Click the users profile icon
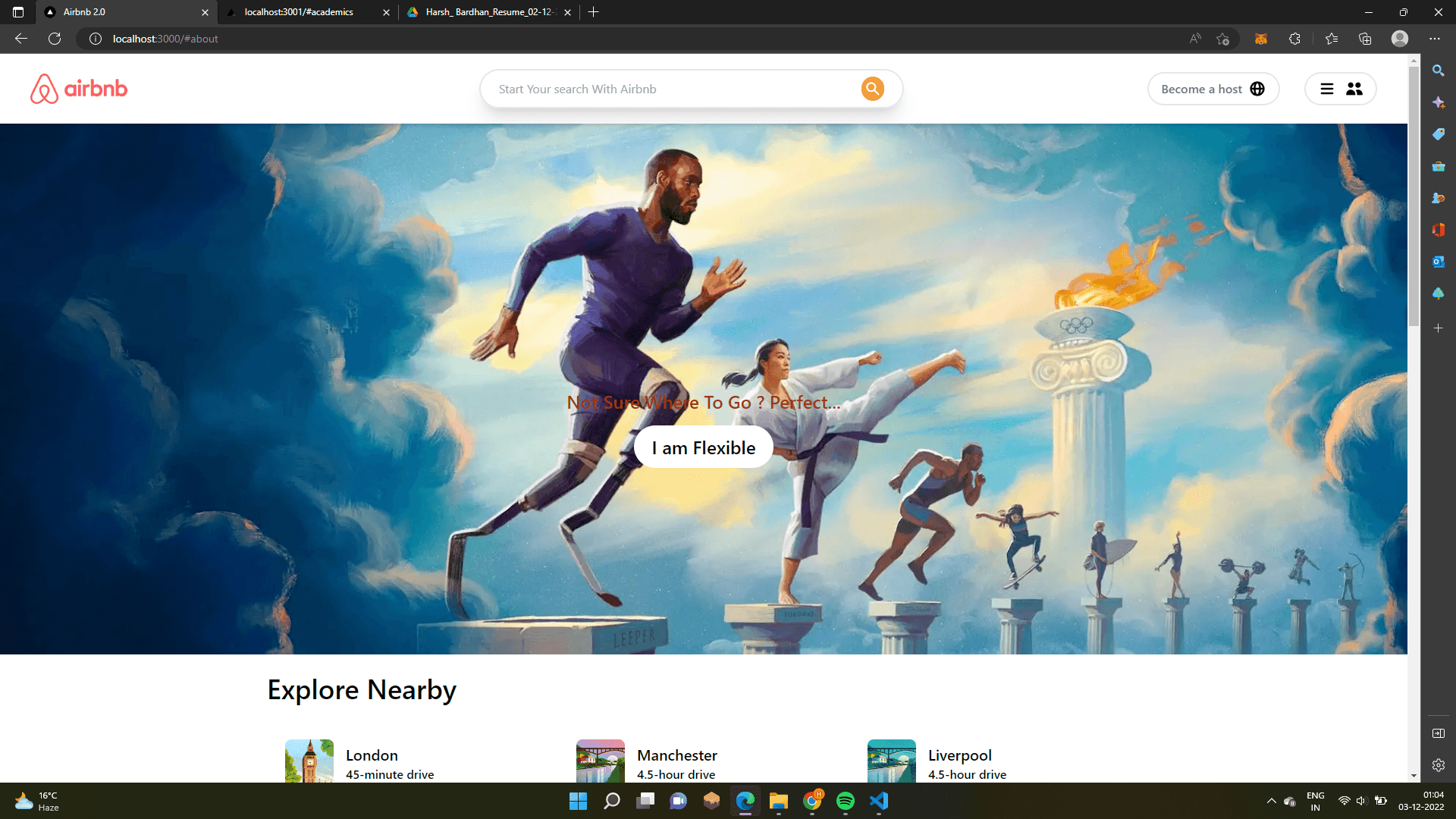 (1354, 89)
